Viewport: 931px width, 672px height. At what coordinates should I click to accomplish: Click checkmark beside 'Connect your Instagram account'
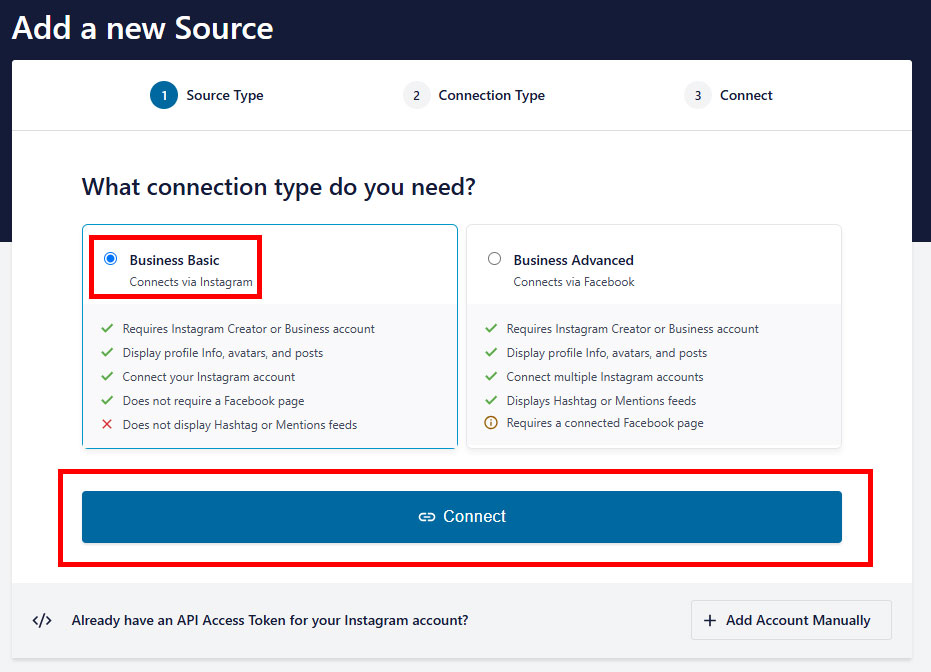click(107, 376)
